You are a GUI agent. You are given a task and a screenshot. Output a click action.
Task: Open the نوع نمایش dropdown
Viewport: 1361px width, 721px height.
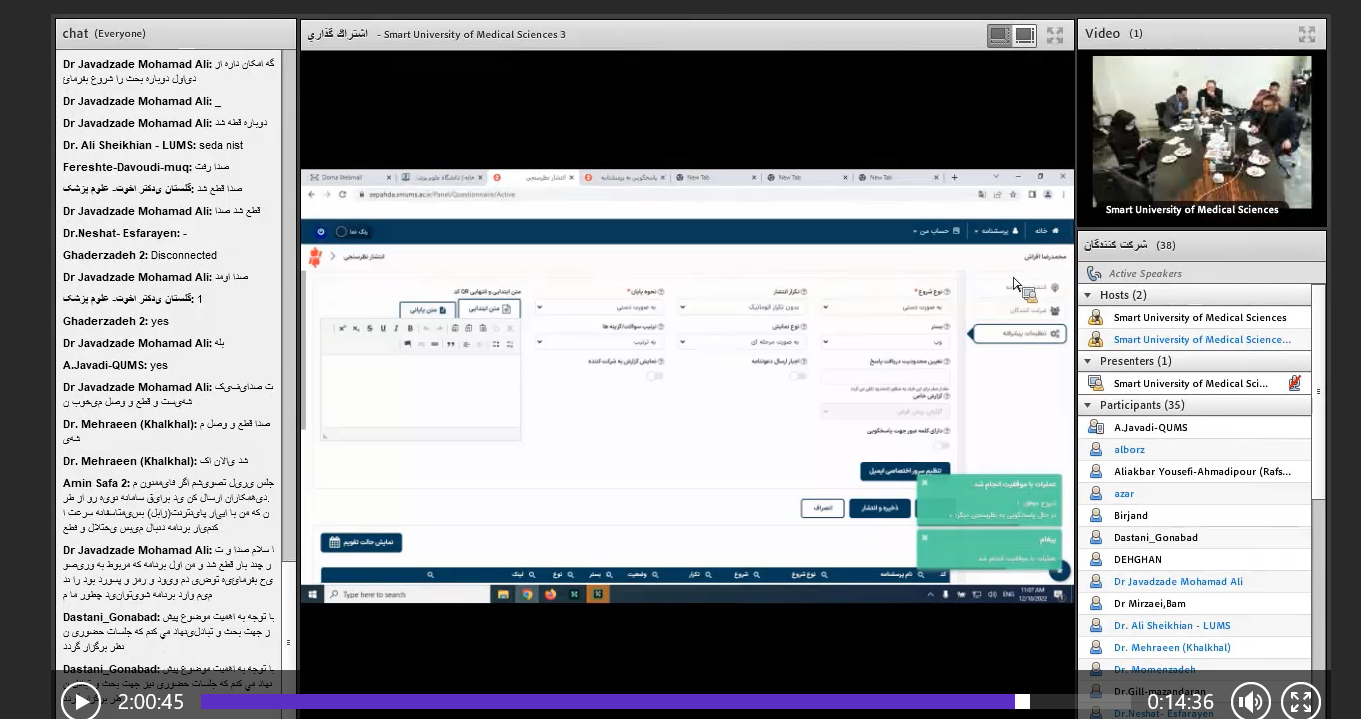coord(741,341)
